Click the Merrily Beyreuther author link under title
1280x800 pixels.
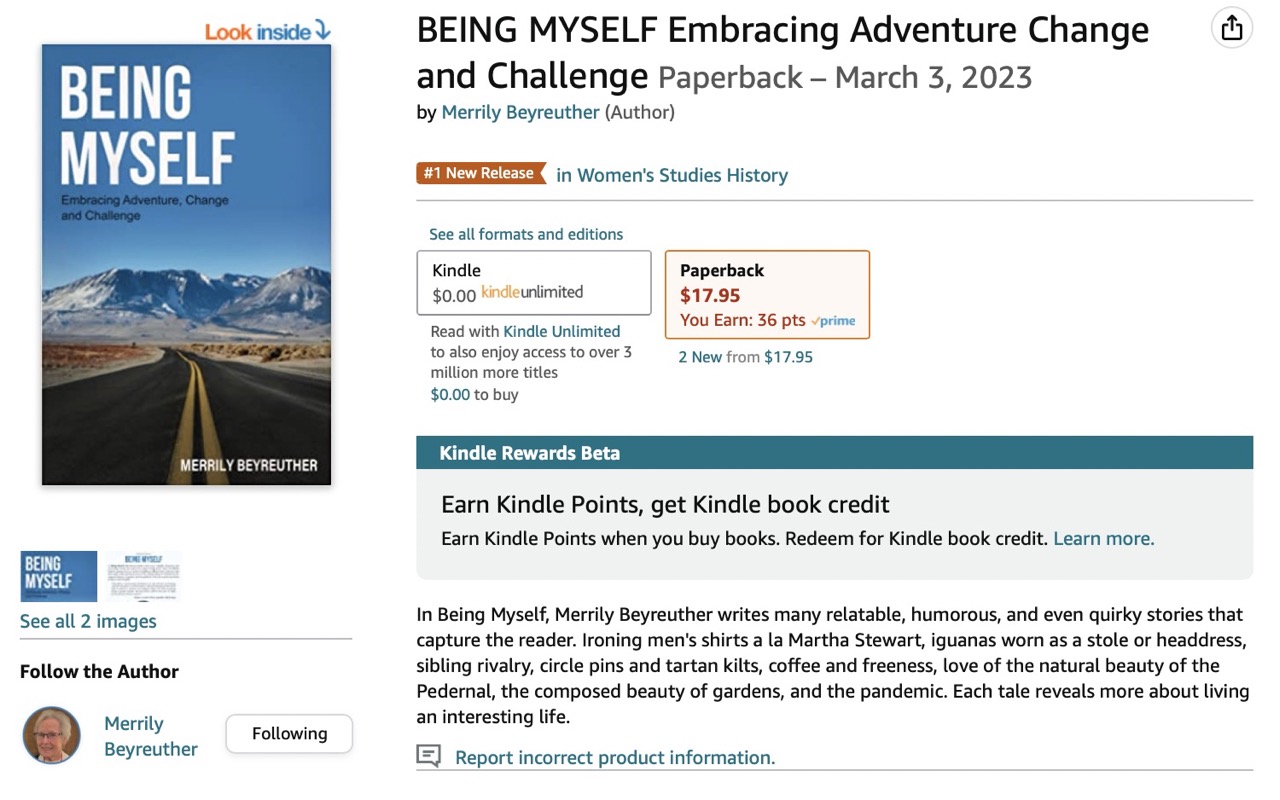[520, 112]
